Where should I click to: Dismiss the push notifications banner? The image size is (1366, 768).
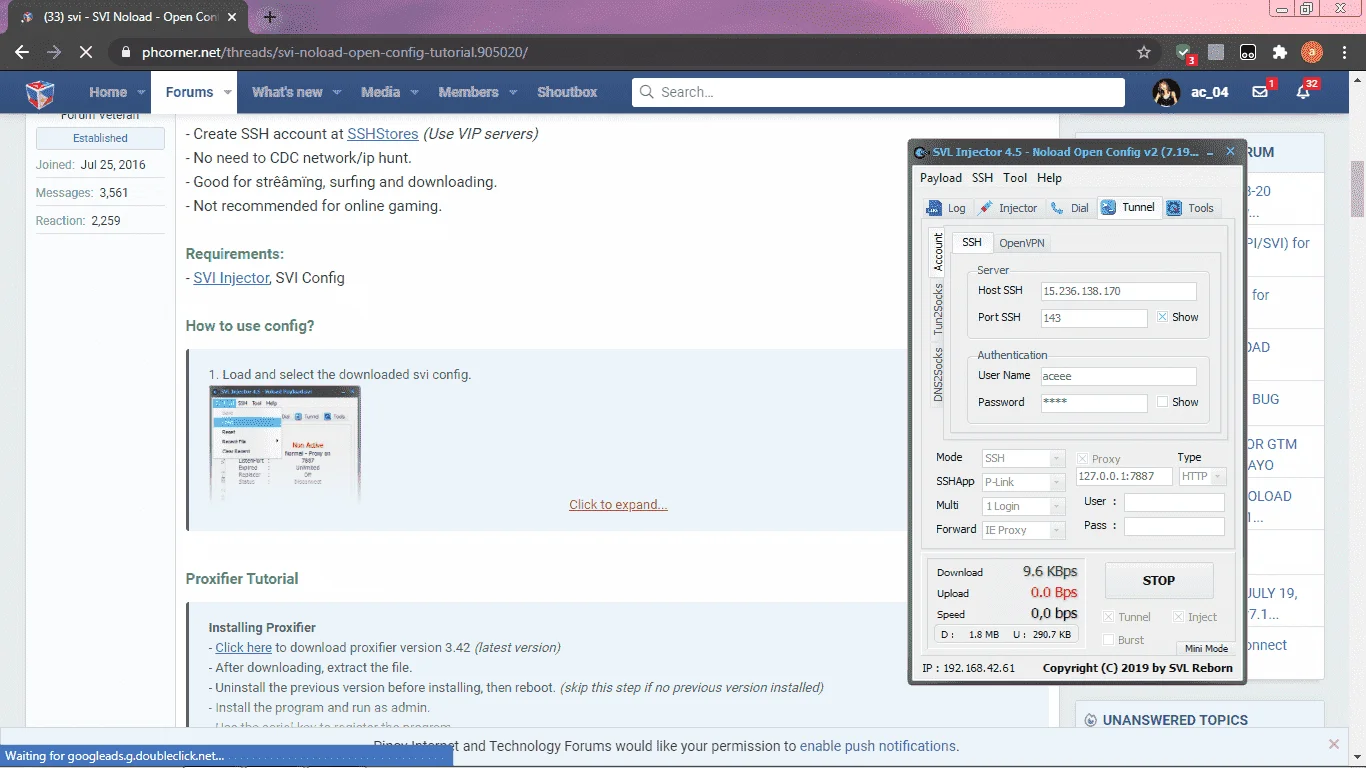[x=1334, y=744]
